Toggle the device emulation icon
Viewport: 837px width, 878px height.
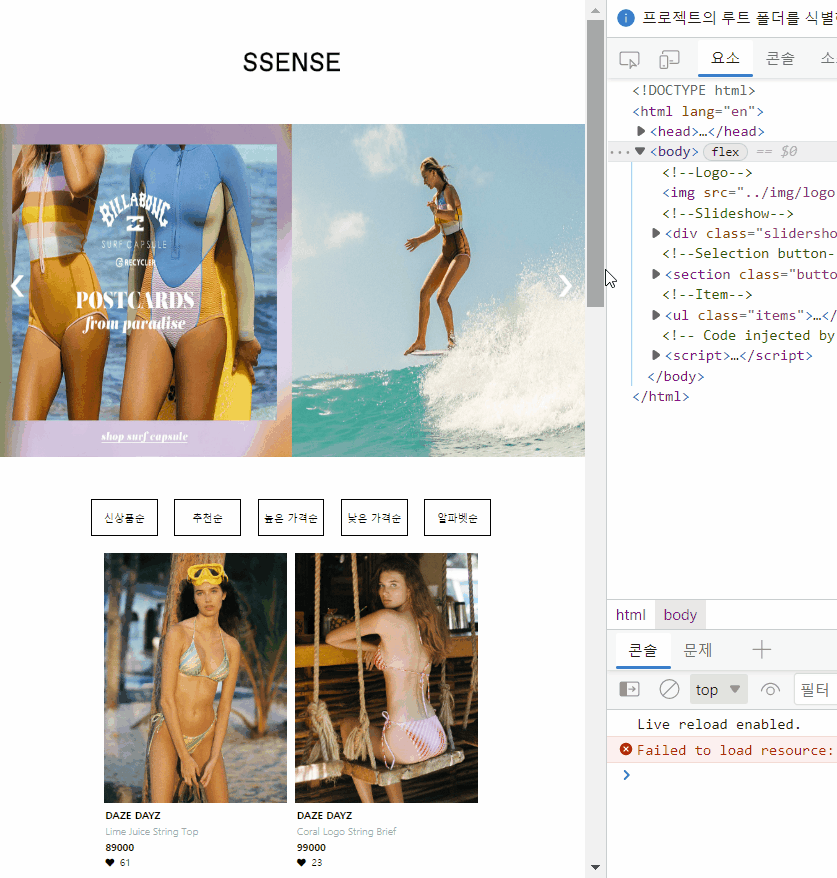[669, 59]
